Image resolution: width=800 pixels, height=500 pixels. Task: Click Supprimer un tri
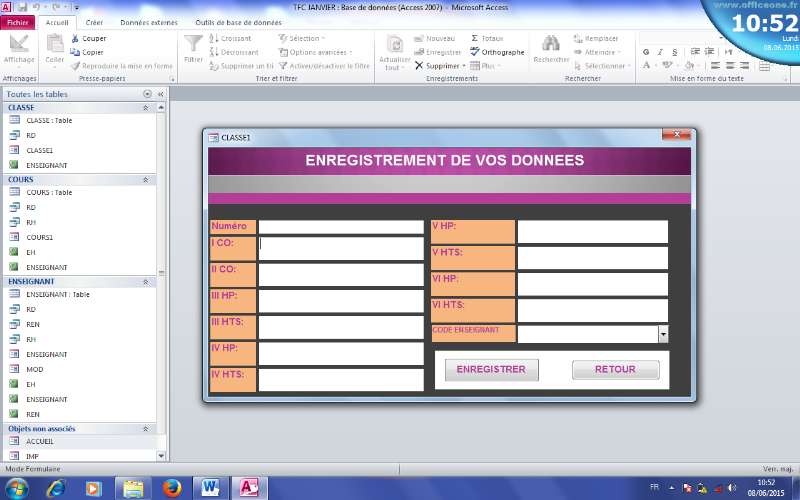(x=241, y=66)
